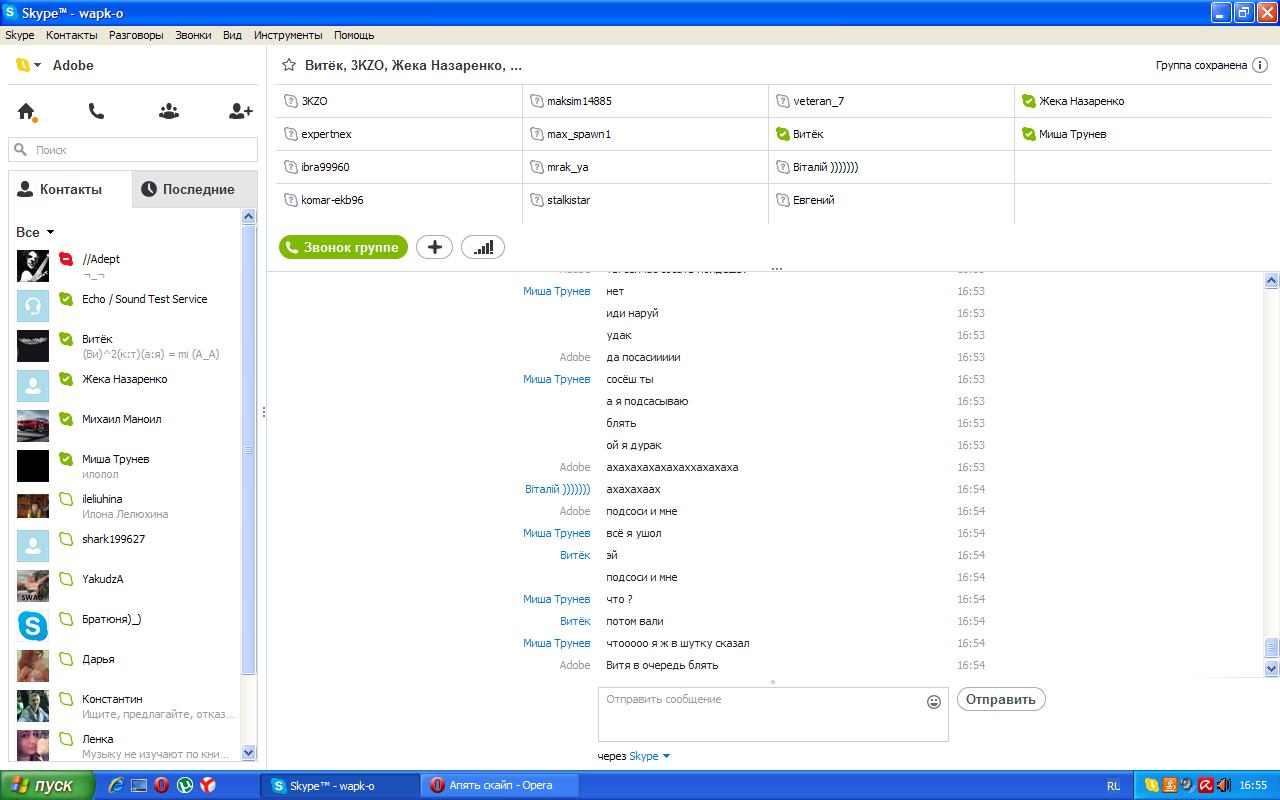Image resolution: width=1280 pixels, height=800 pixels.
Task: Open the Skype menu
Action: 20,35
